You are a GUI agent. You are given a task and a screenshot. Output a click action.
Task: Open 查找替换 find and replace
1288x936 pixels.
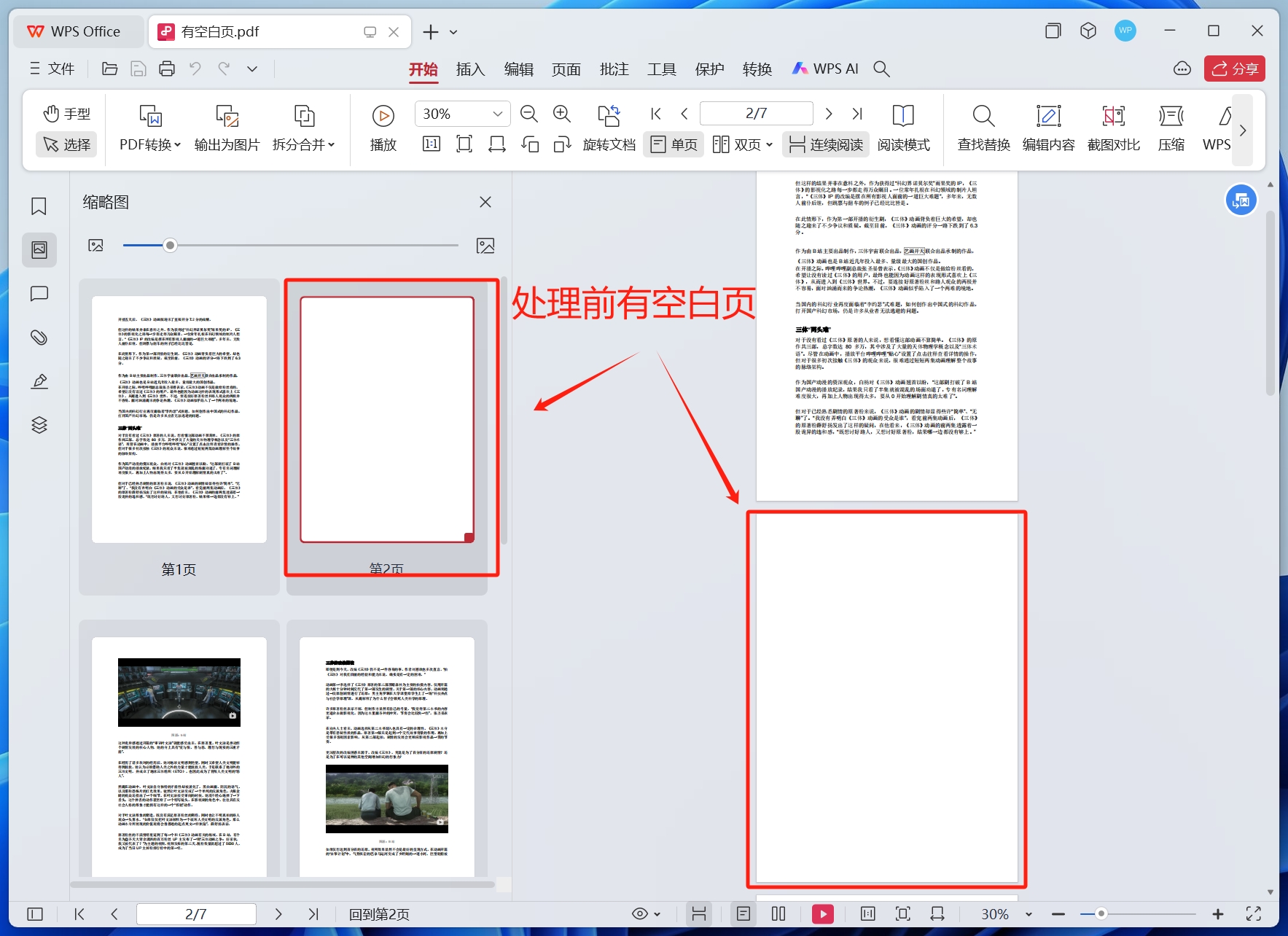pos(983,128)
